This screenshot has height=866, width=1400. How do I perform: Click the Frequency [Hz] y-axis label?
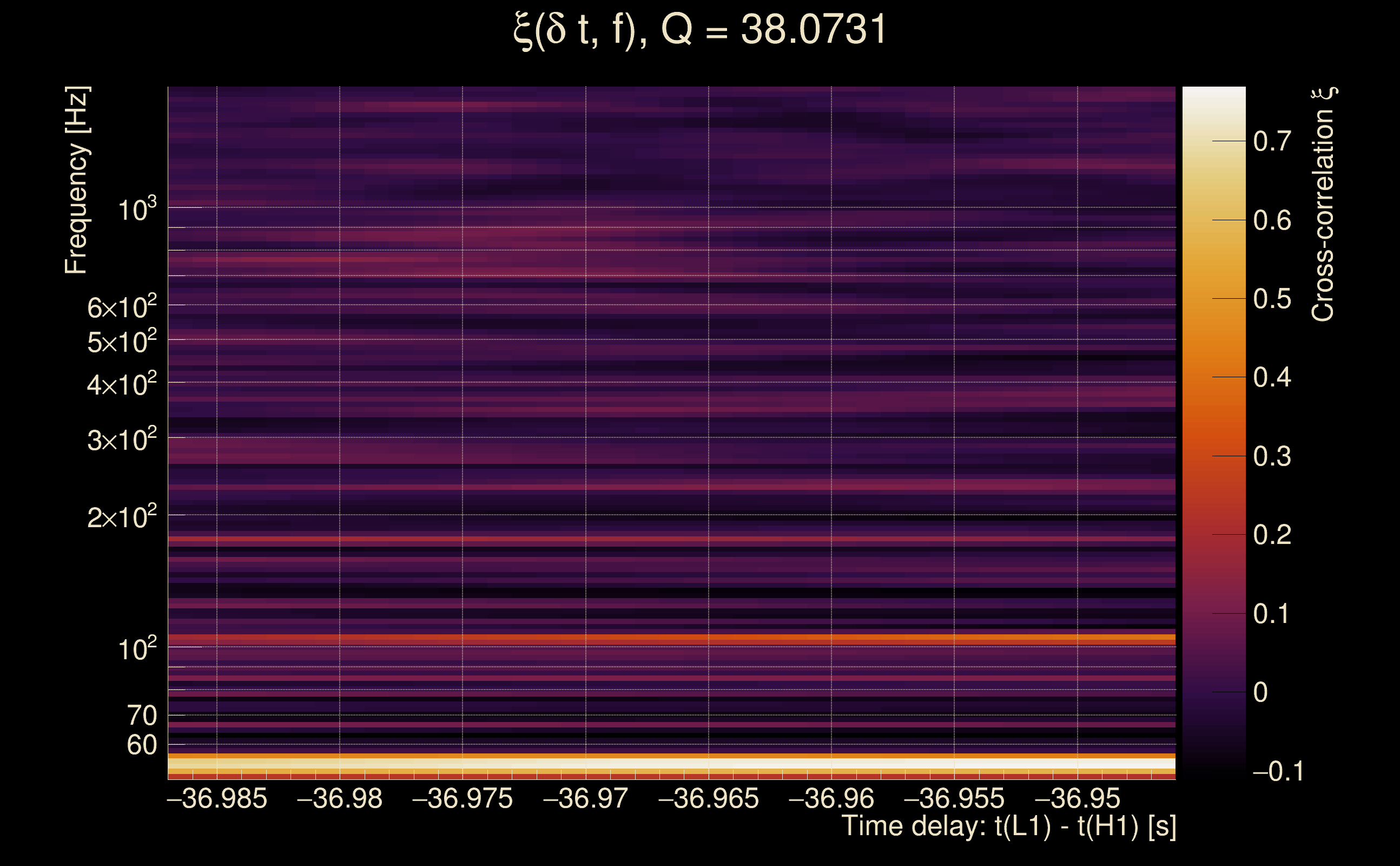pyautogui.click(x=77, y=180)
